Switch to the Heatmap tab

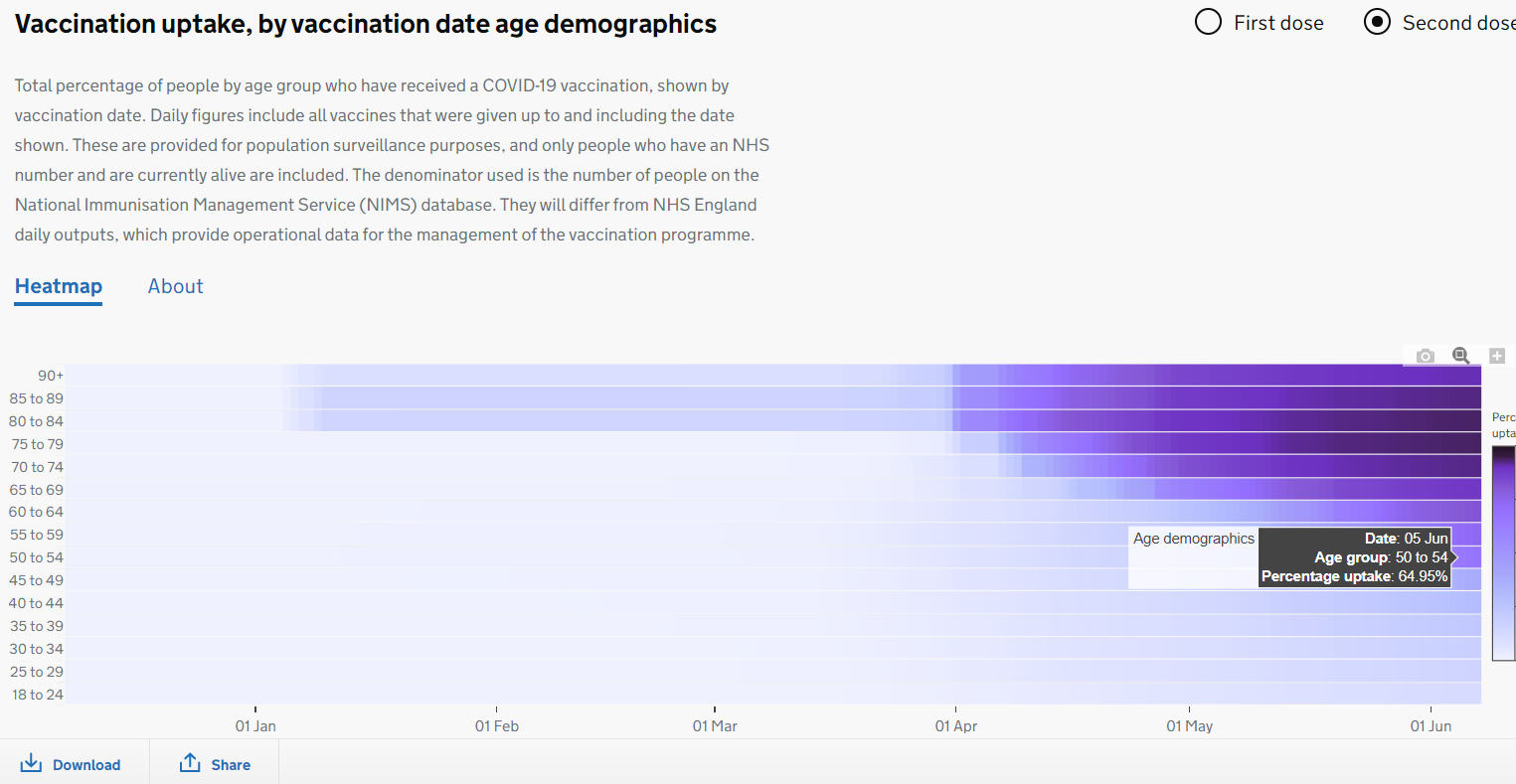[x=59, y=286]
